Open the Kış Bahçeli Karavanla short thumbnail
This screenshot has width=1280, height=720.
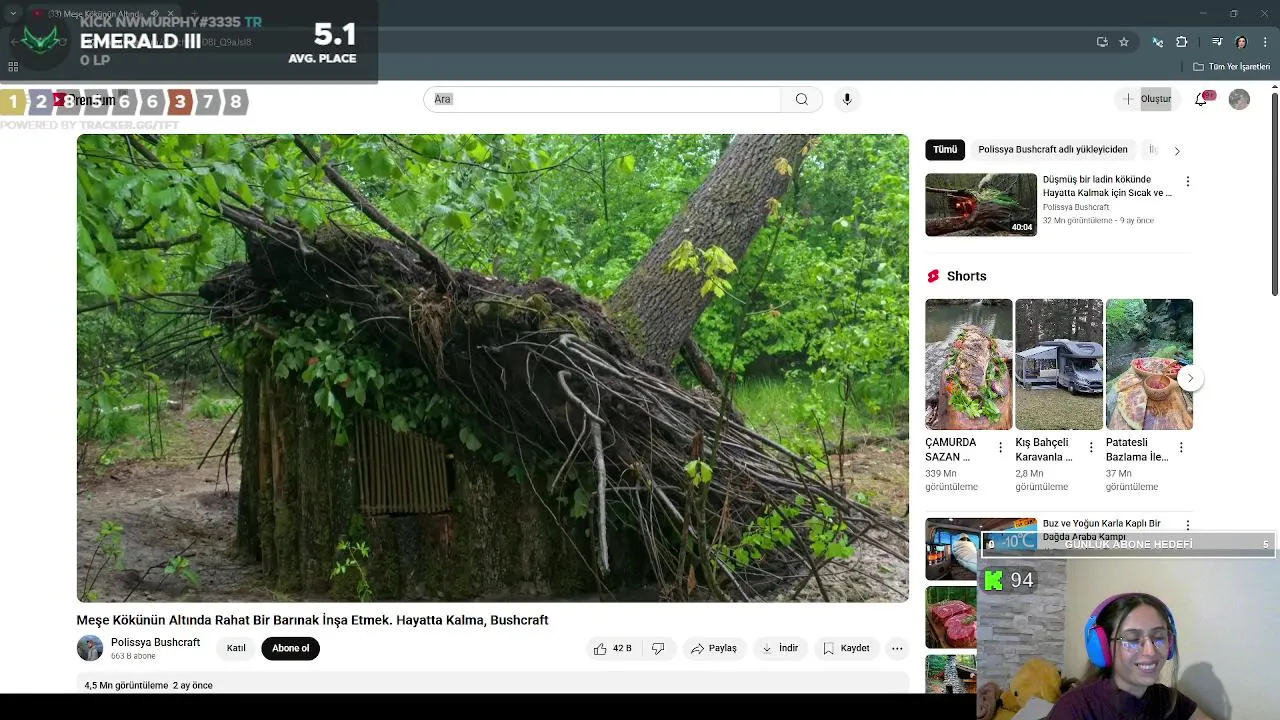click(1059, 364)
